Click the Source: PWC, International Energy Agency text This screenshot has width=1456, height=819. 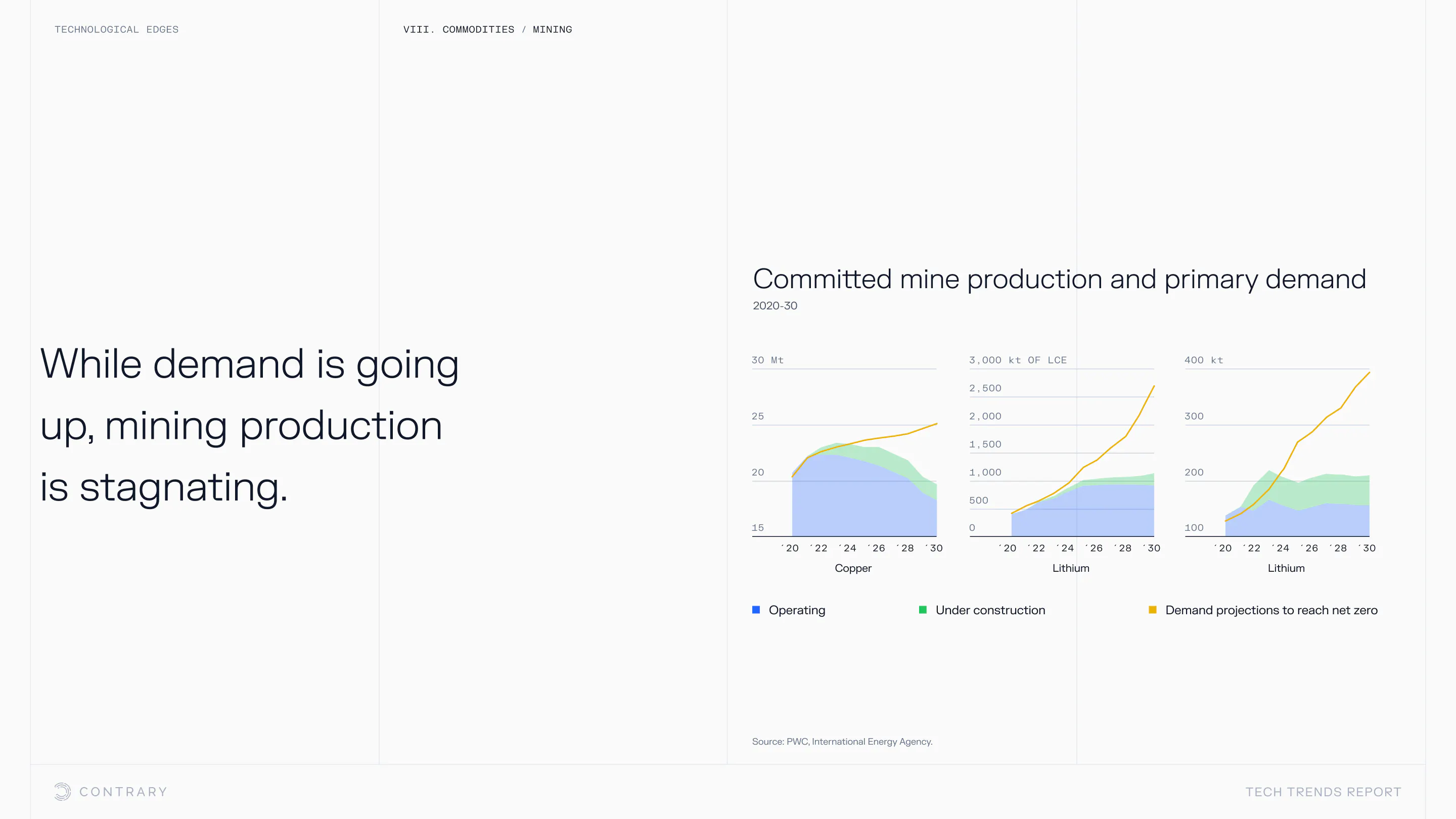tap(842, 742)
